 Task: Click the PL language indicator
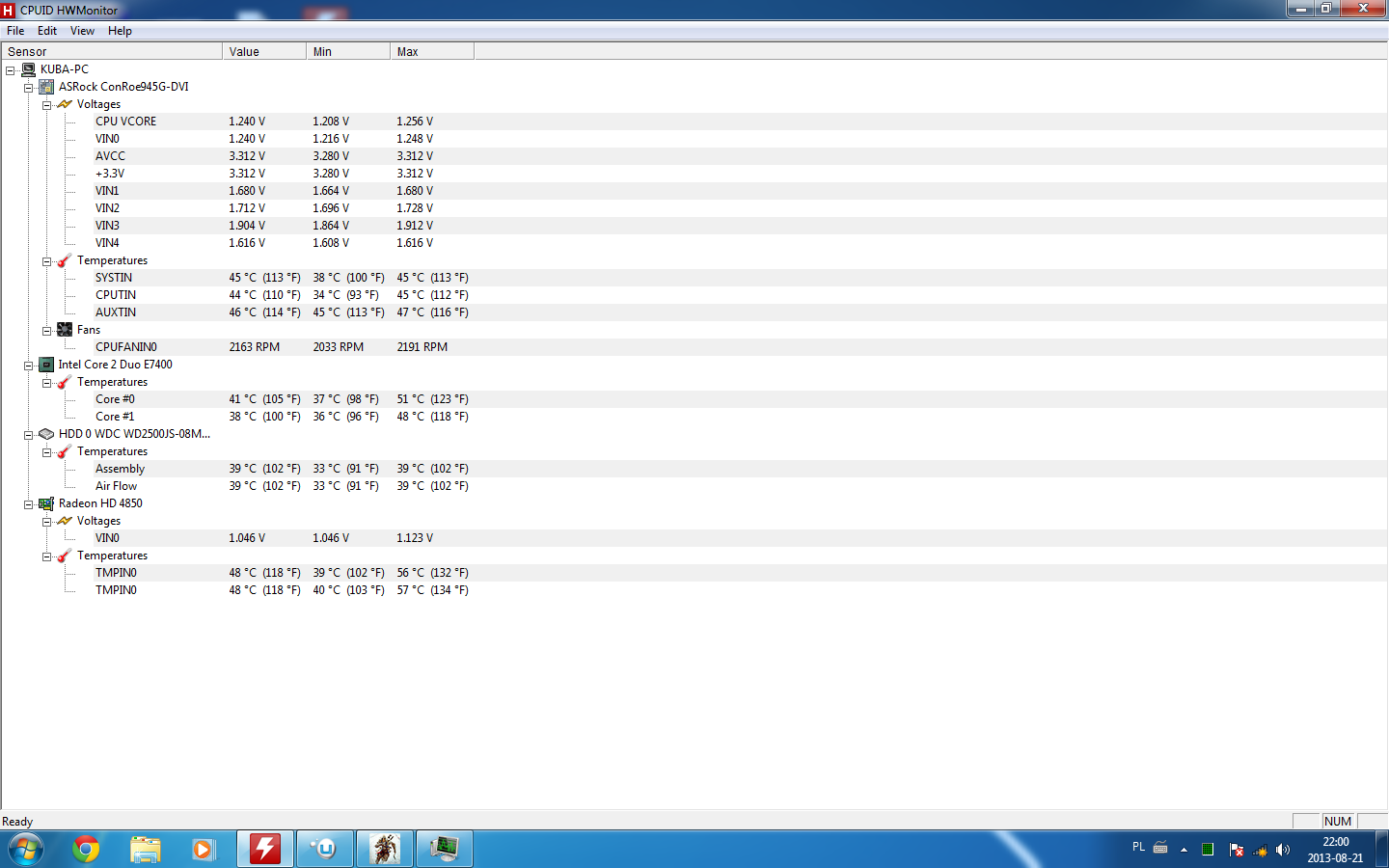[x=1138, y=847]
